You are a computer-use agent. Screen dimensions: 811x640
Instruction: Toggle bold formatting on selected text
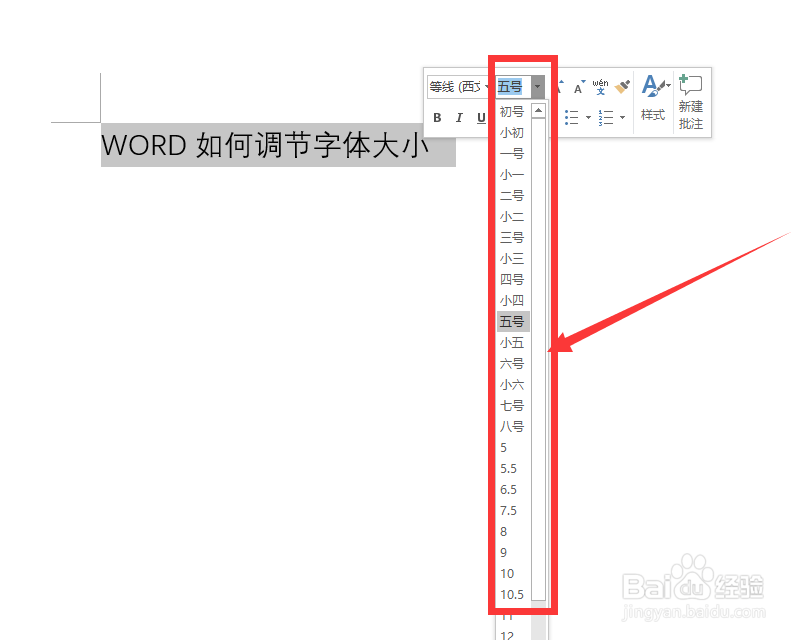coord(437,117)
